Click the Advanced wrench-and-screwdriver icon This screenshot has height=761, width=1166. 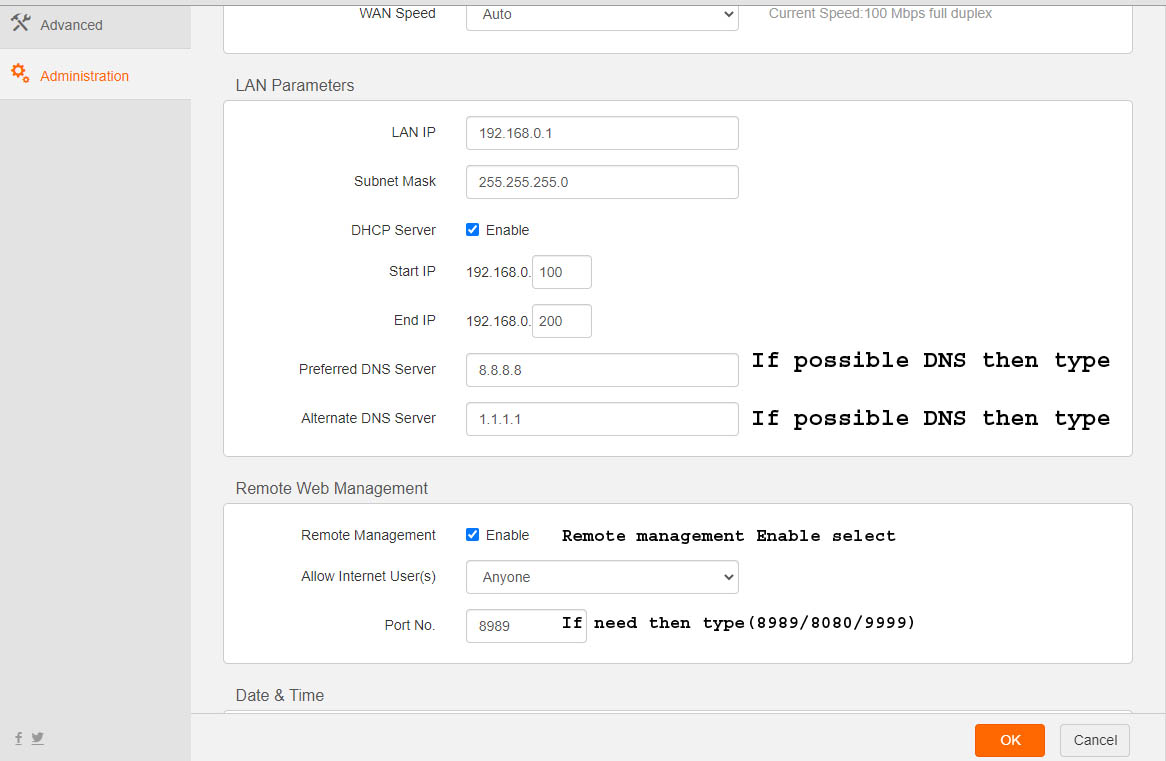coord(20,24)
